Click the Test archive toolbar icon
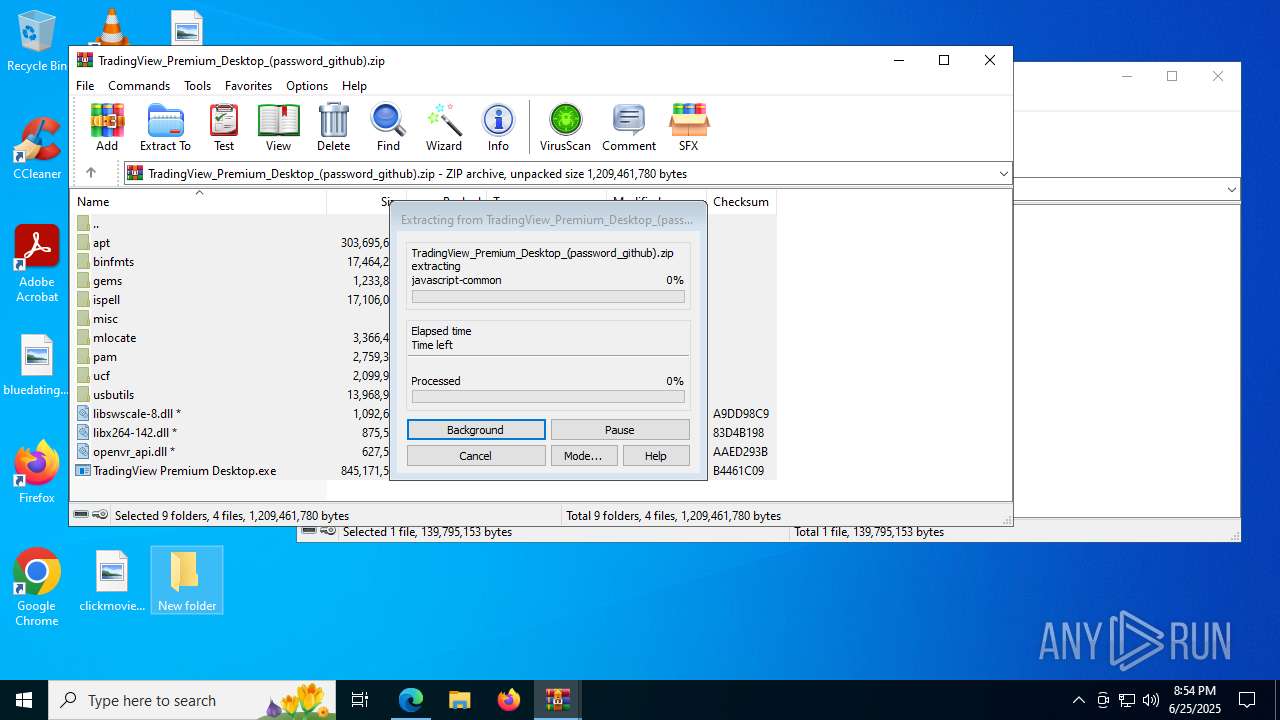This screenshot has width=1280, height=720. point(224,127)
